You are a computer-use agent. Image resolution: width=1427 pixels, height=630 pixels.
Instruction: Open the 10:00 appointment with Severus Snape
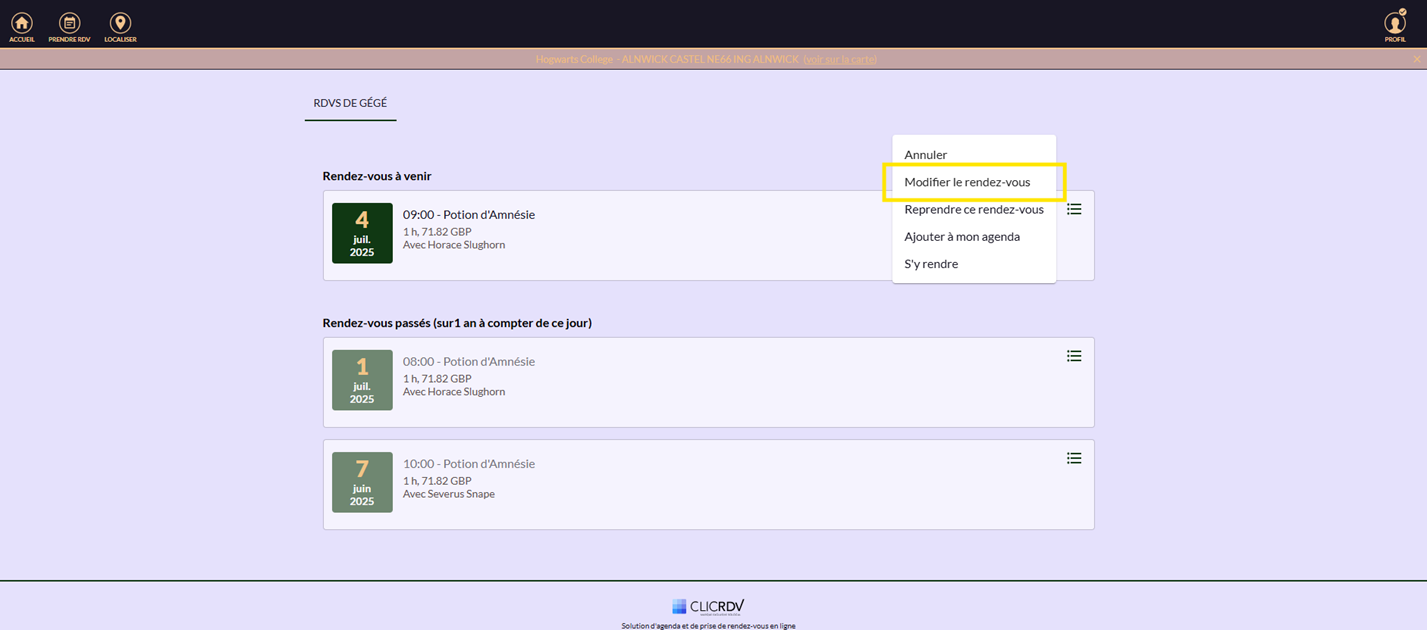coord(469,464)
